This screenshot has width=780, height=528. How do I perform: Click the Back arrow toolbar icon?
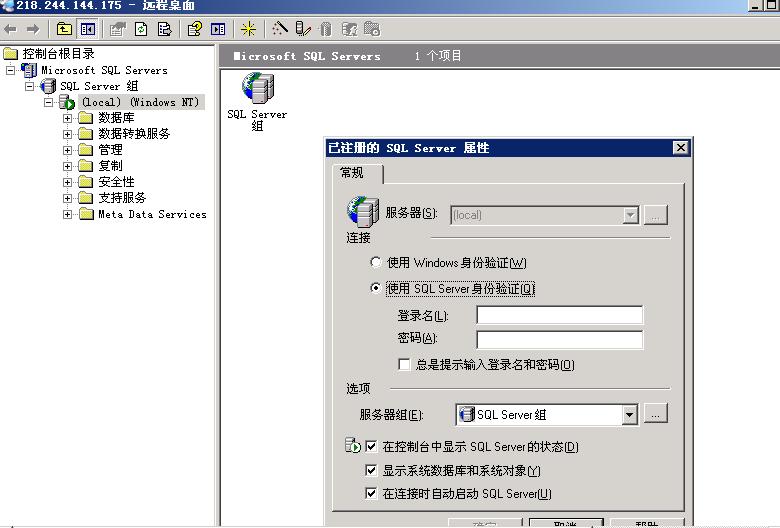tap(10, 29)
